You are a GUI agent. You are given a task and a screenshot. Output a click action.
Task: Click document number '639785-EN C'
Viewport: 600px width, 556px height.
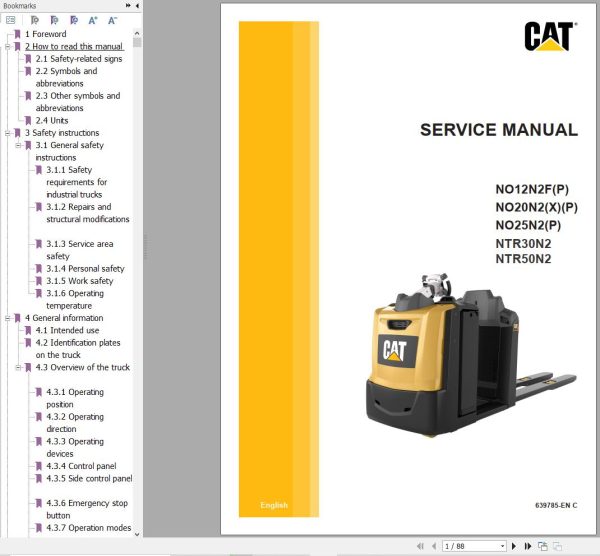tap(556, 505)
